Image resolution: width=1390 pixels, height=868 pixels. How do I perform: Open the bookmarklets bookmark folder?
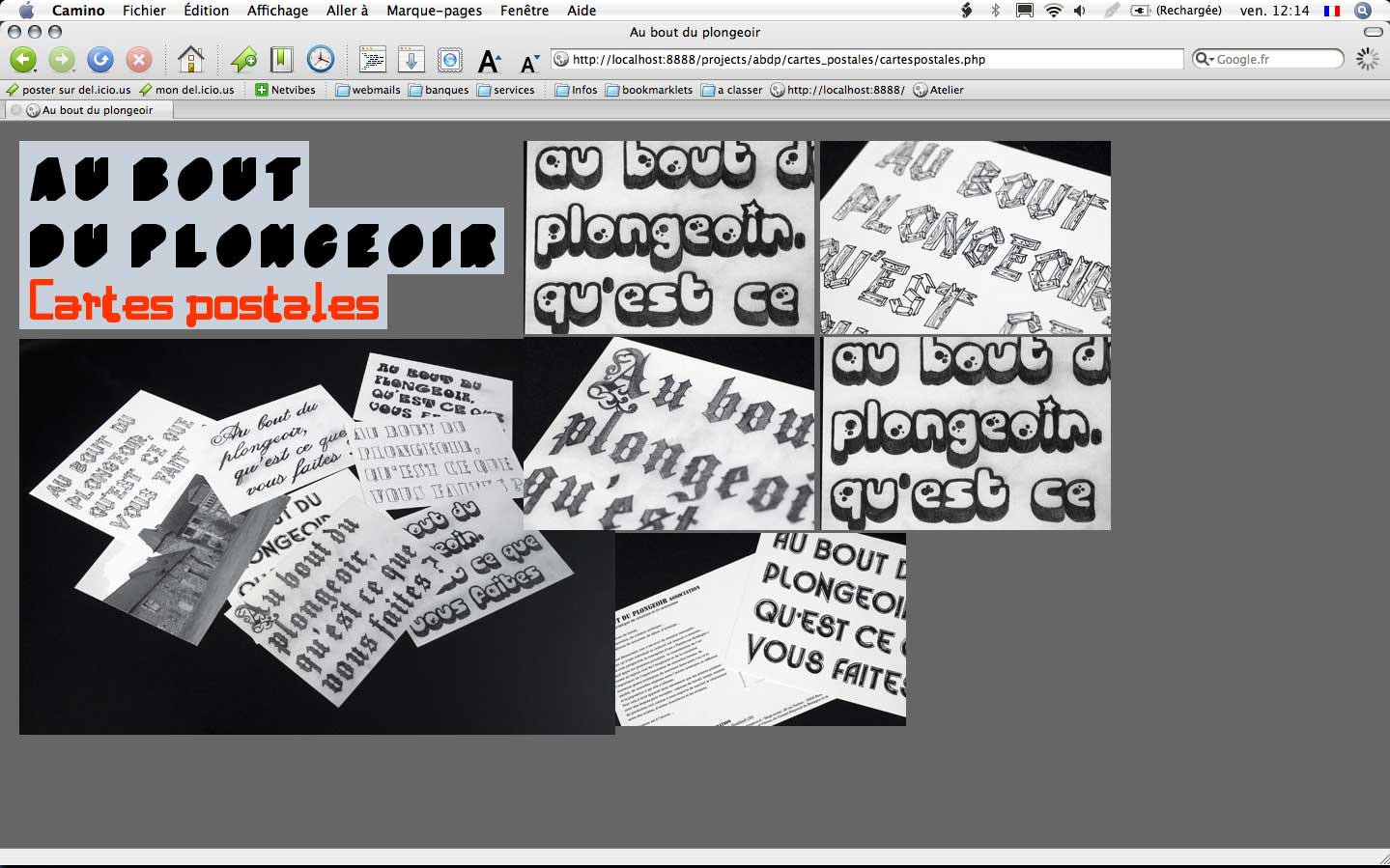pyautogui.click(x=649, y=90)
